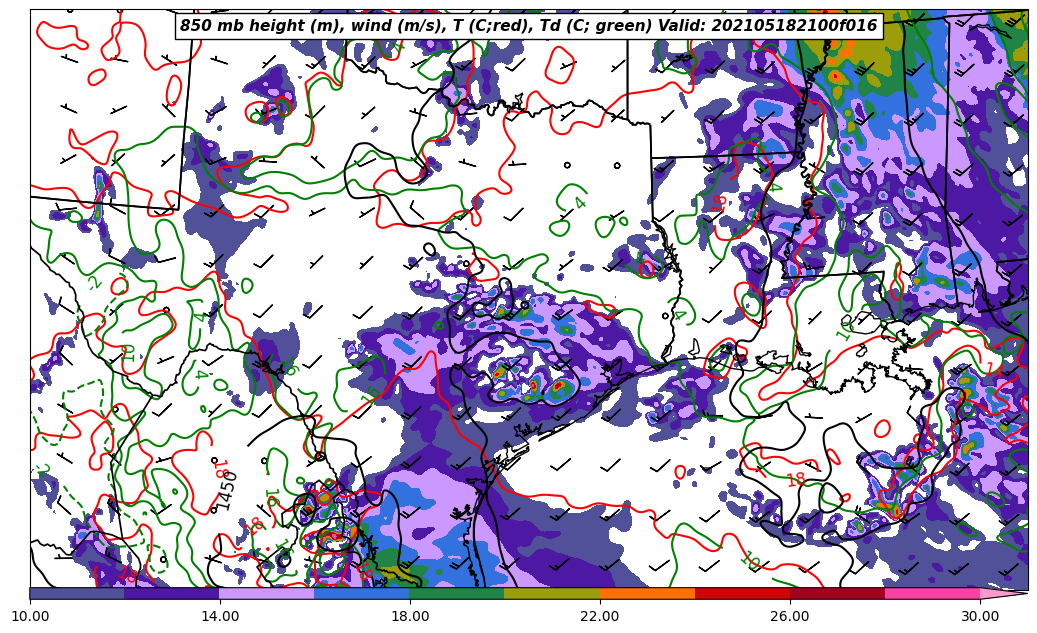Select the 30.00 colorbar tick label
This screenshot has width=1037, height=633.
coord(980,616)
